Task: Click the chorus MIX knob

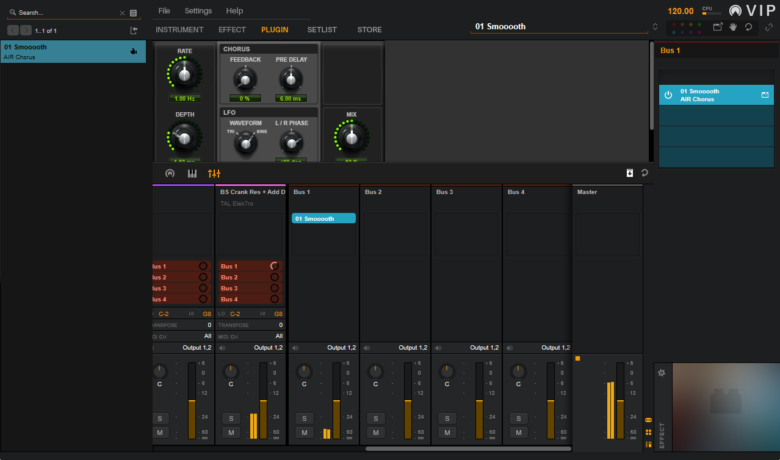Action: (351, 137)
